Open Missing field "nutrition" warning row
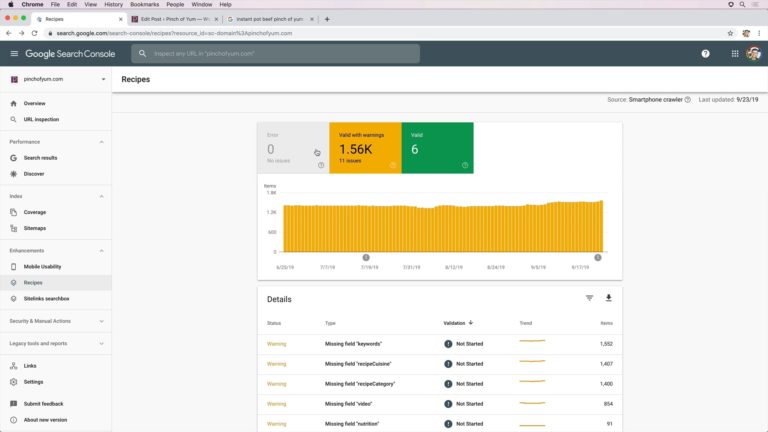The image size is (768, 432). pyautogui.click(x=440, y=424)
